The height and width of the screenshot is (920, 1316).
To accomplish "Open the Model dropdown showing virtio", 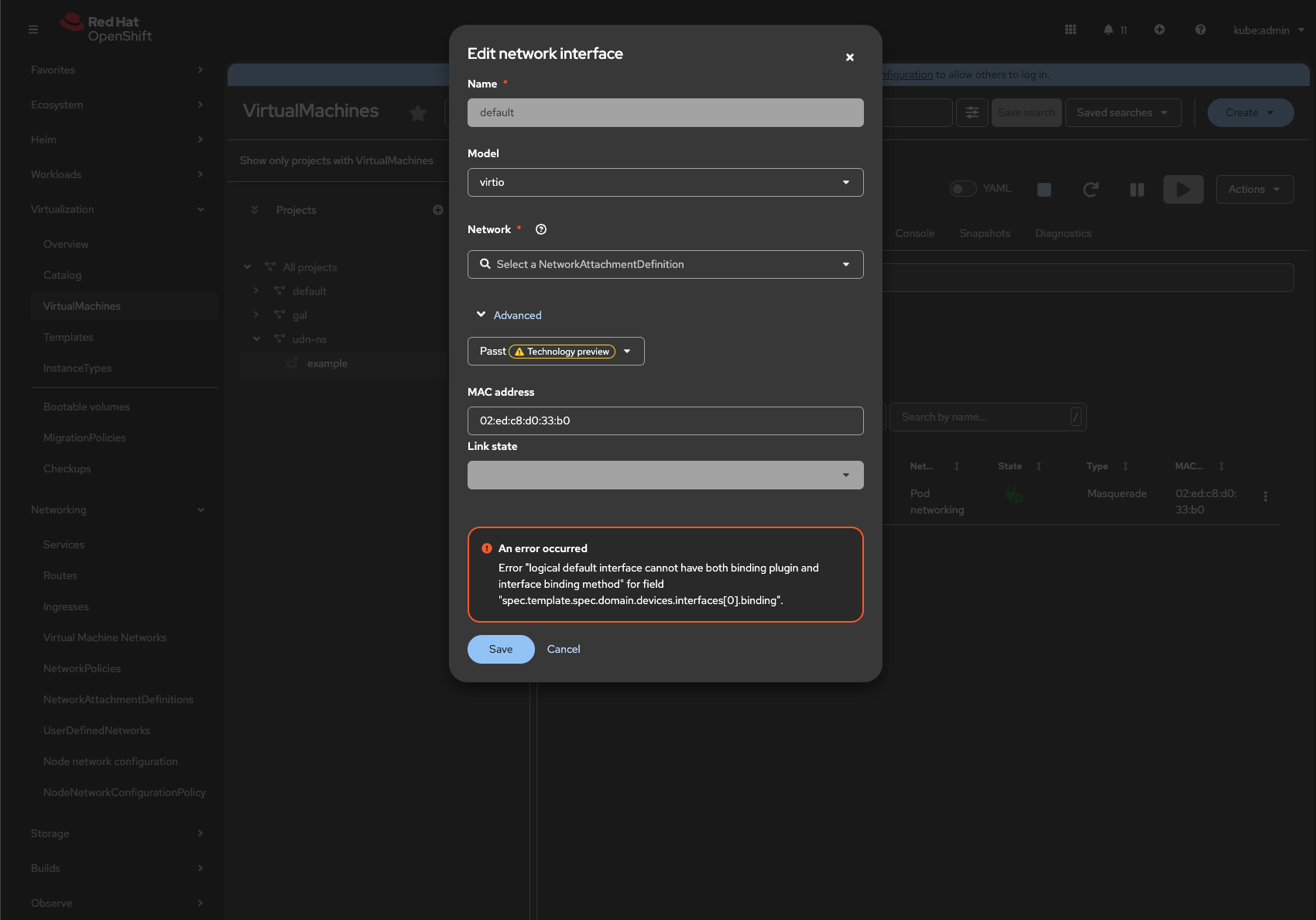I will click(665, 183).
